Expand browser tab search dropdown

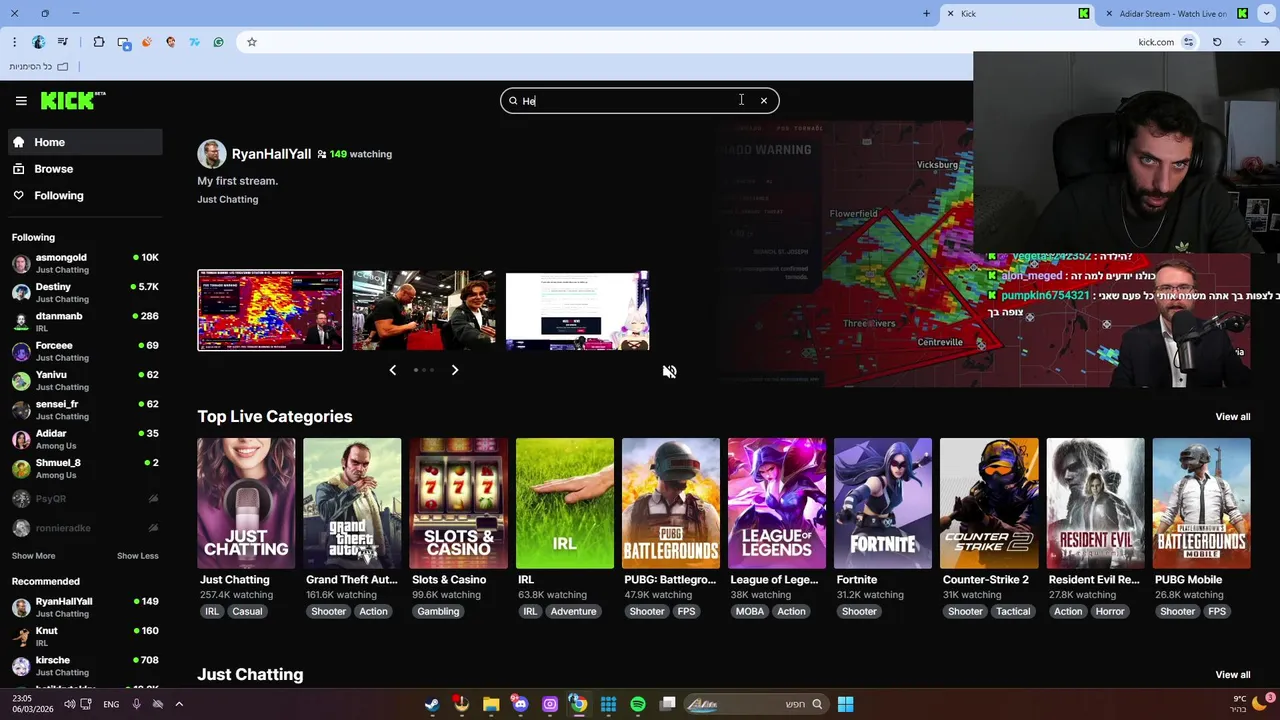point(1265,14)
